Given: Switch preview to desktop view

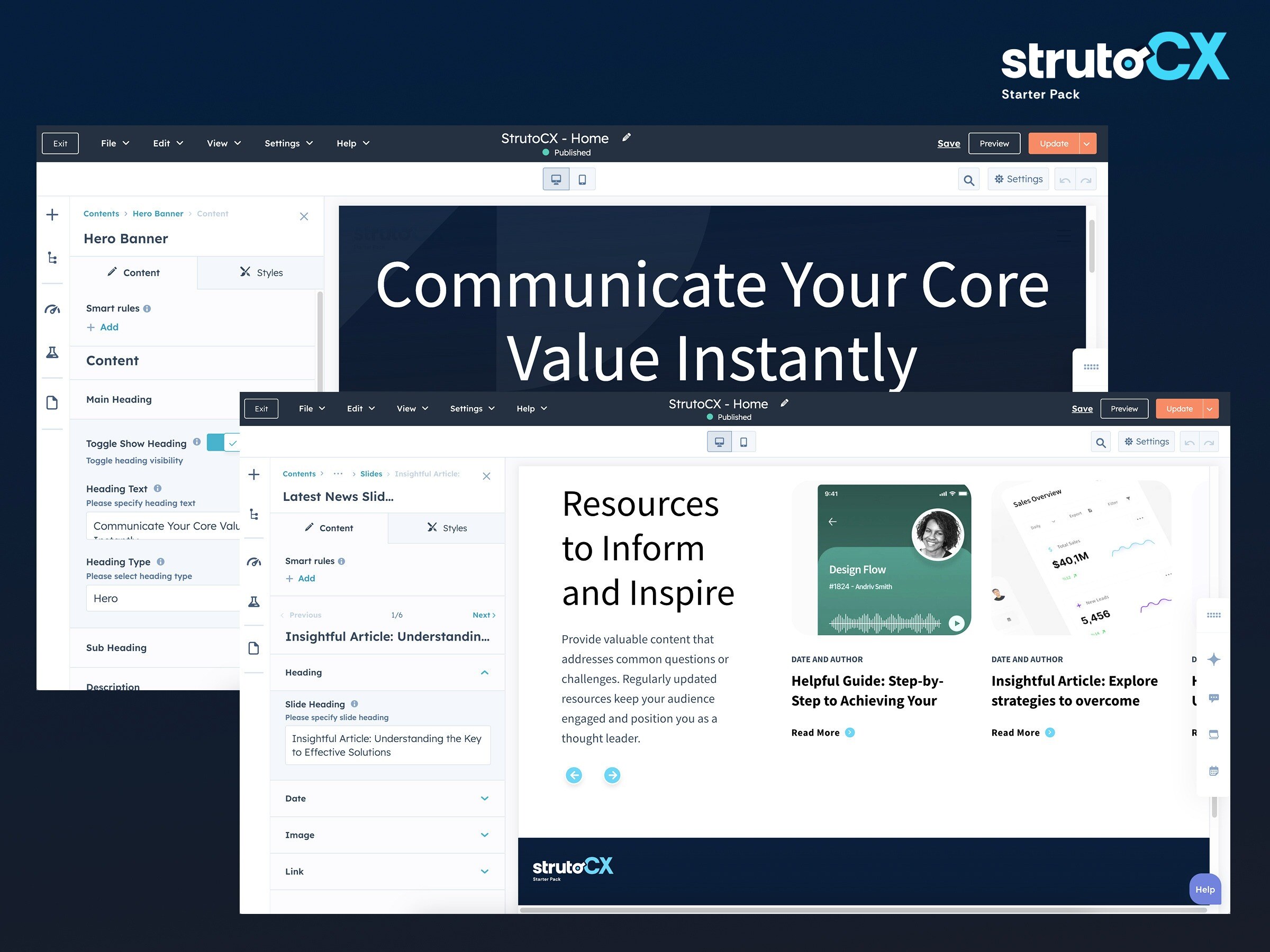Looking at the screenshot, I should pos(719,441).
